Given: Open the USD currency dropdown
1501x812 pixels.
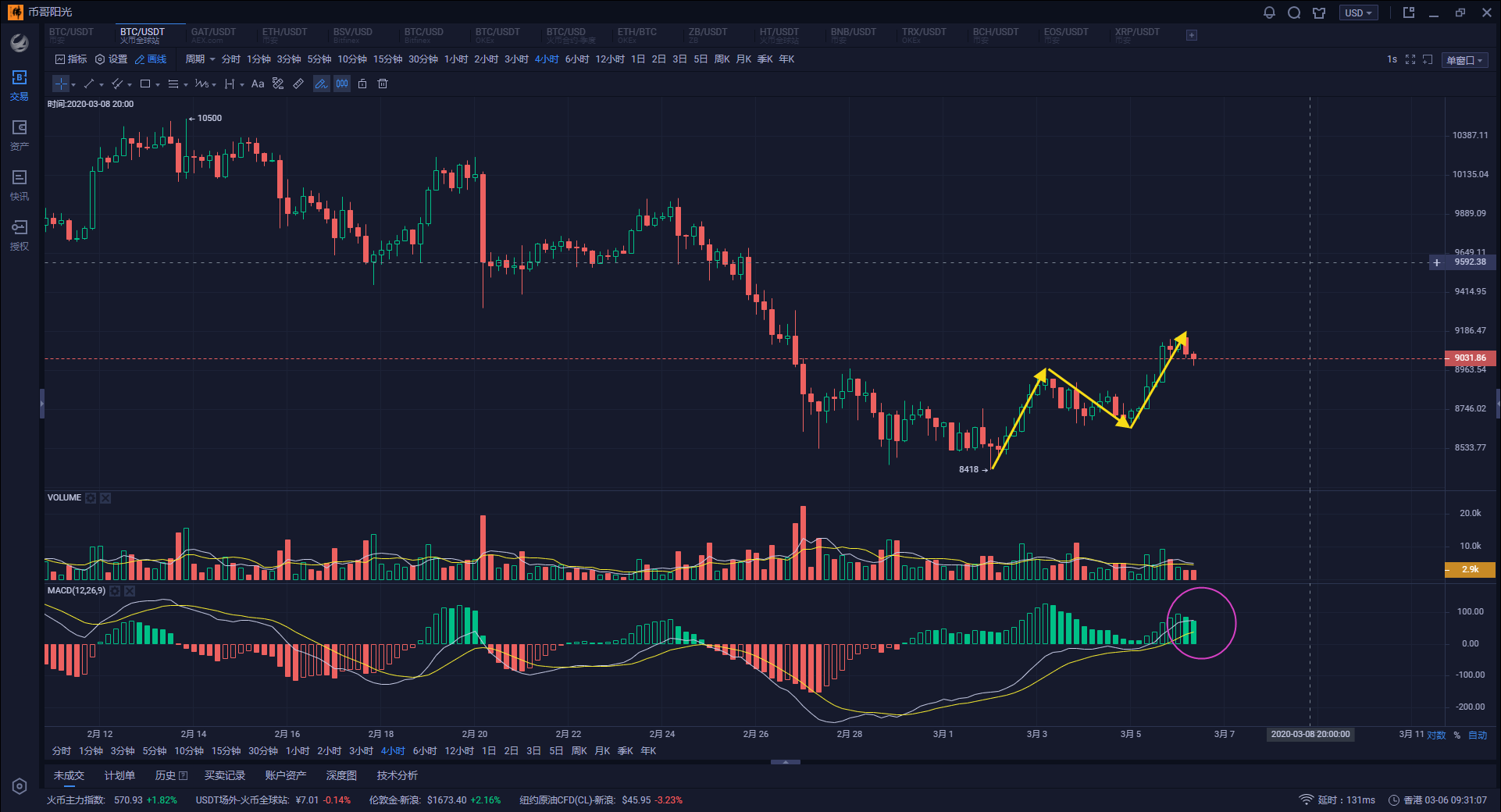Looking at the screenshot, I should click(x=1359, y=12).
